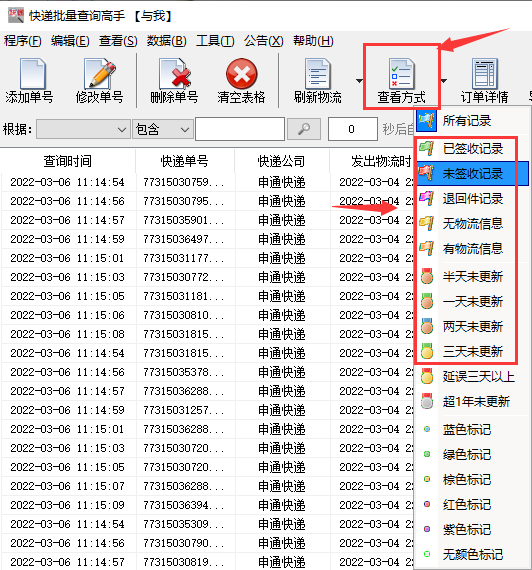Click the red 清空表格 icon
Viewport: 532px width, 570px height.
pyautogui.click(x=241, y=74)
